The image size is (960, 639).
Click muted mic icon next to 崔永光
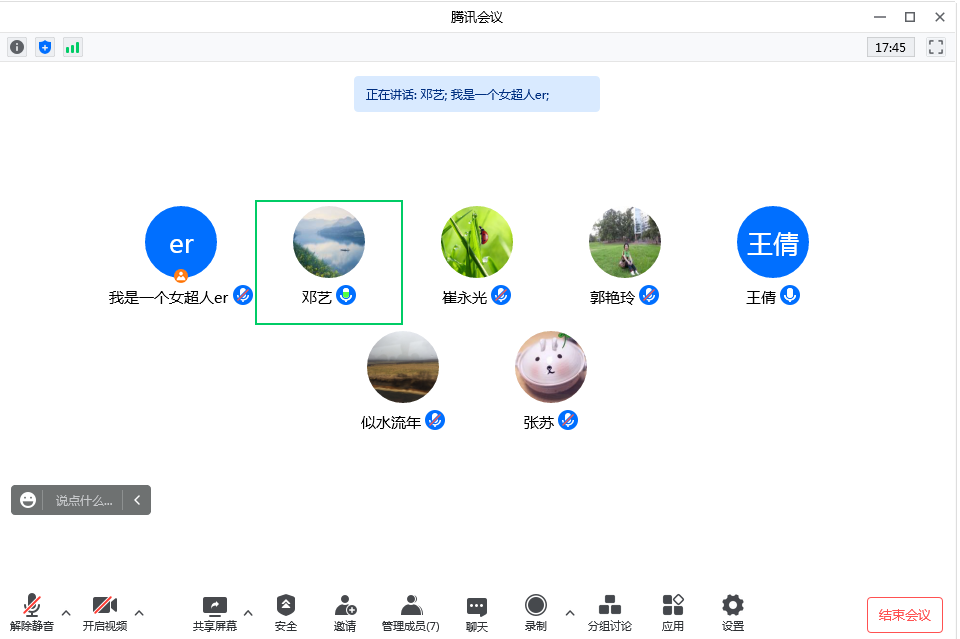point(501,296)
